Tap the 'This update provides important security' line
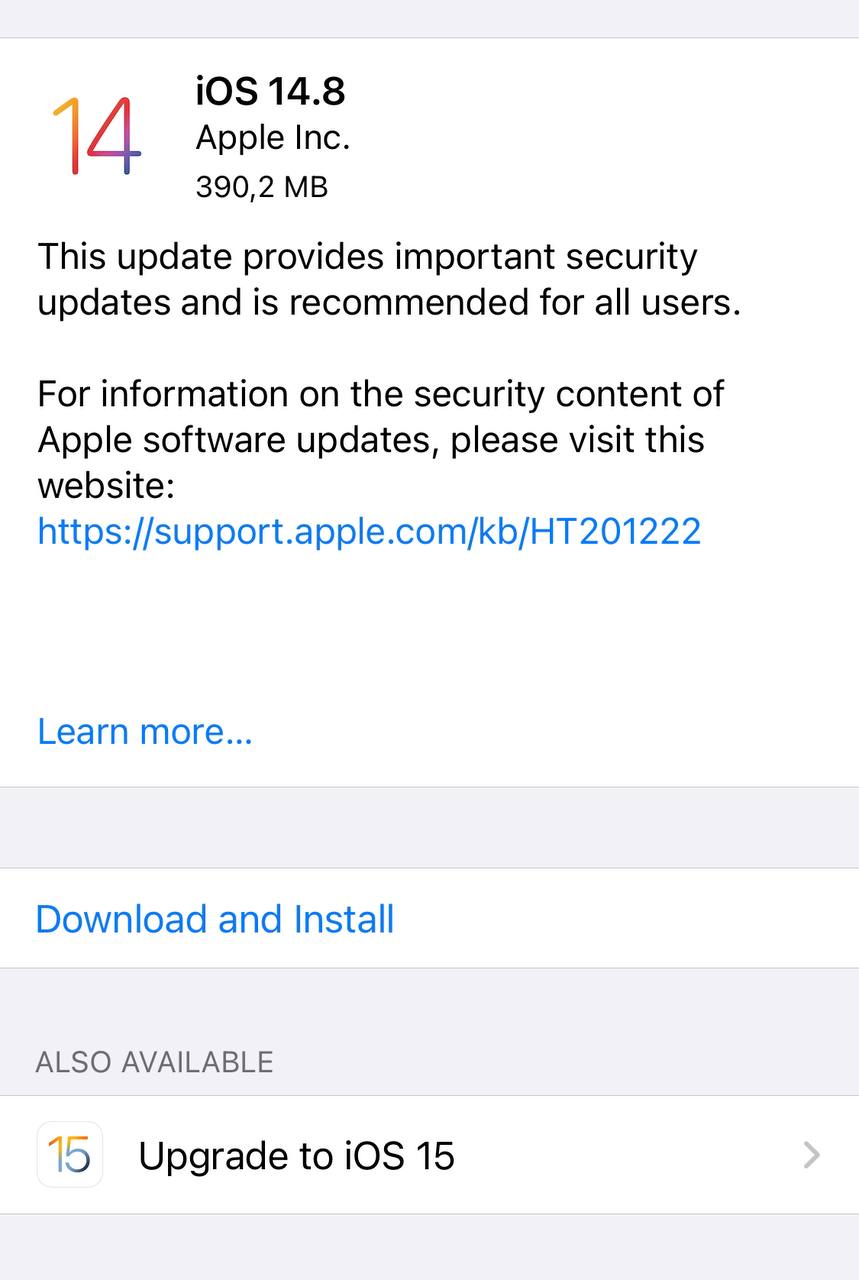 367,257
